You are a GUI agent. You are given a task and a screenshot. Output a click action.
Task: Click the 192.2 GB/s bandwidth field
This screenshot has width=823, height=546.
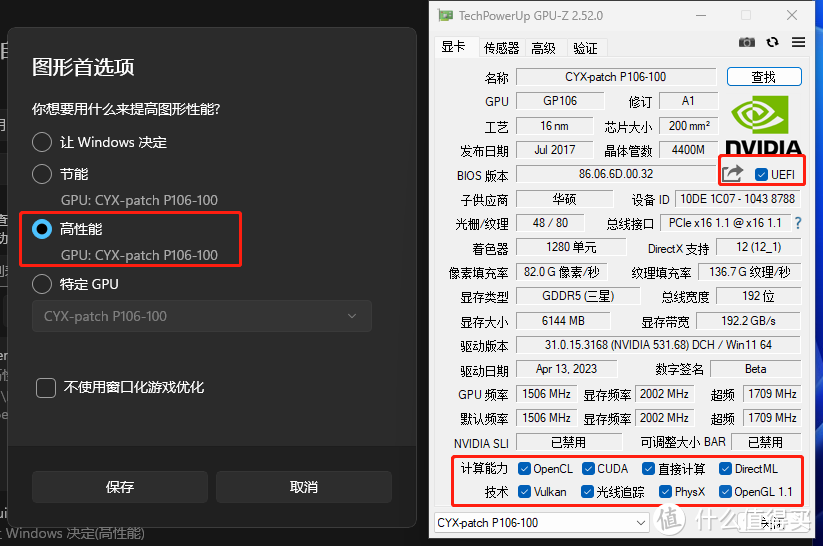tap(748, 321)
